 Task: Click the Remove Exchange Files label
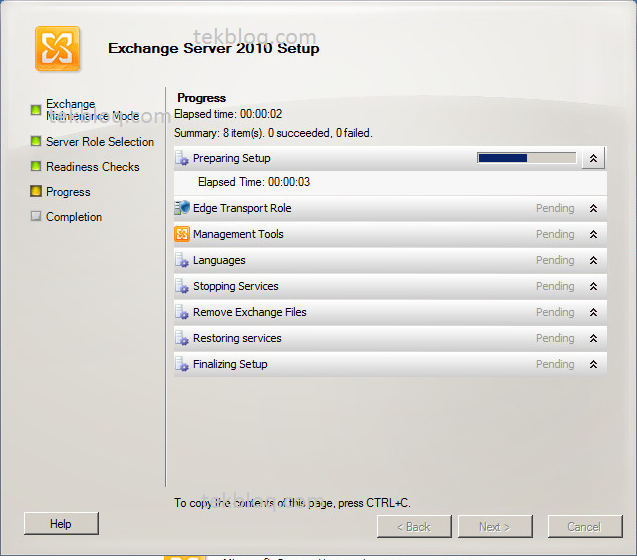tap(249, 312)
